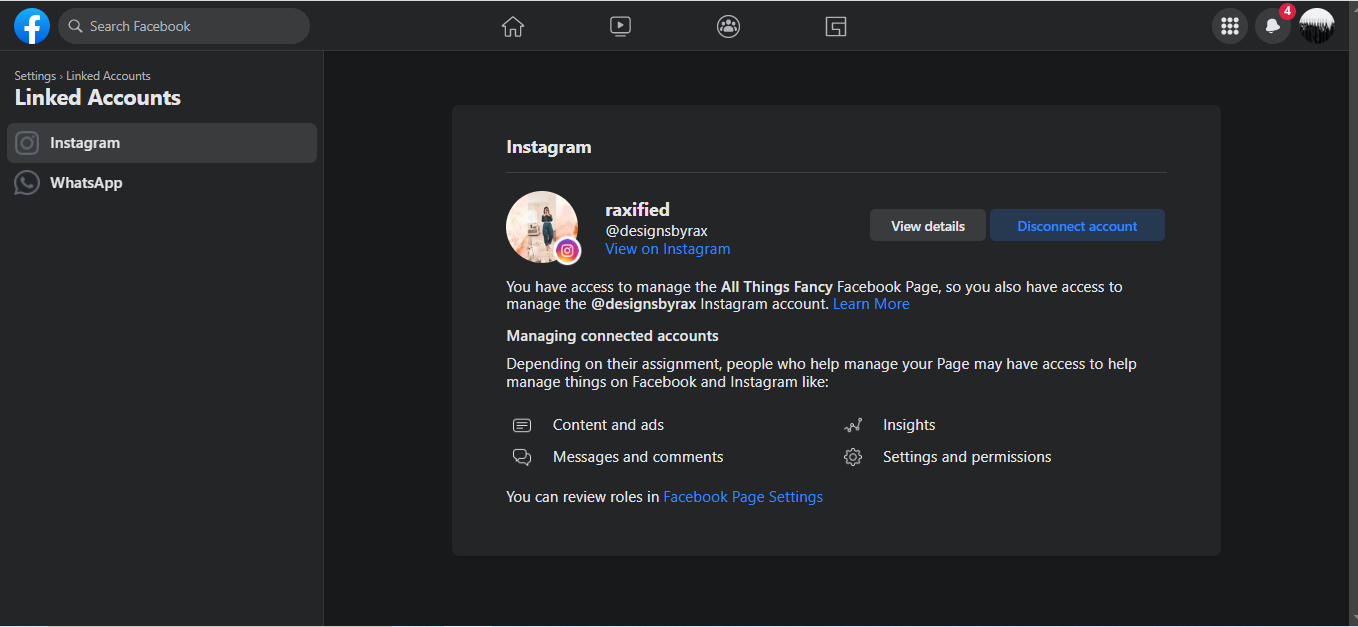Click the Managing connected accounts heading
This screenshot has width=1358, height=627.
612,336
